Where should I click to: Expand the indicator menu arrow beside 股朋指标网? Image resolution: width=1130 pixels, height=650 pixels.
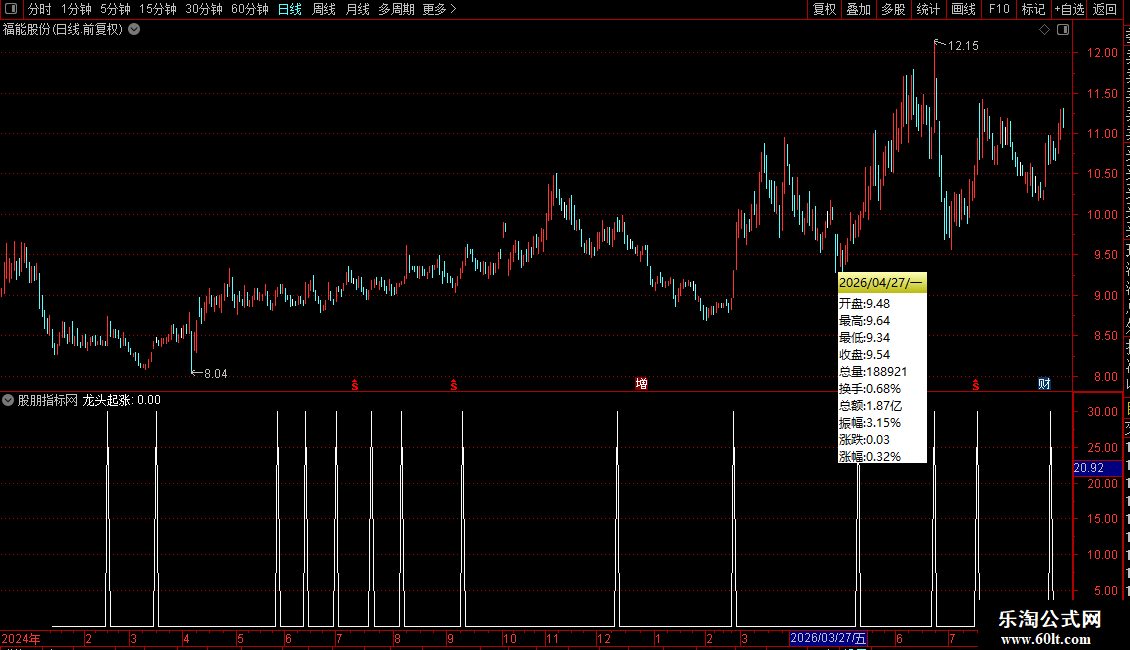[x=8, y=400]
